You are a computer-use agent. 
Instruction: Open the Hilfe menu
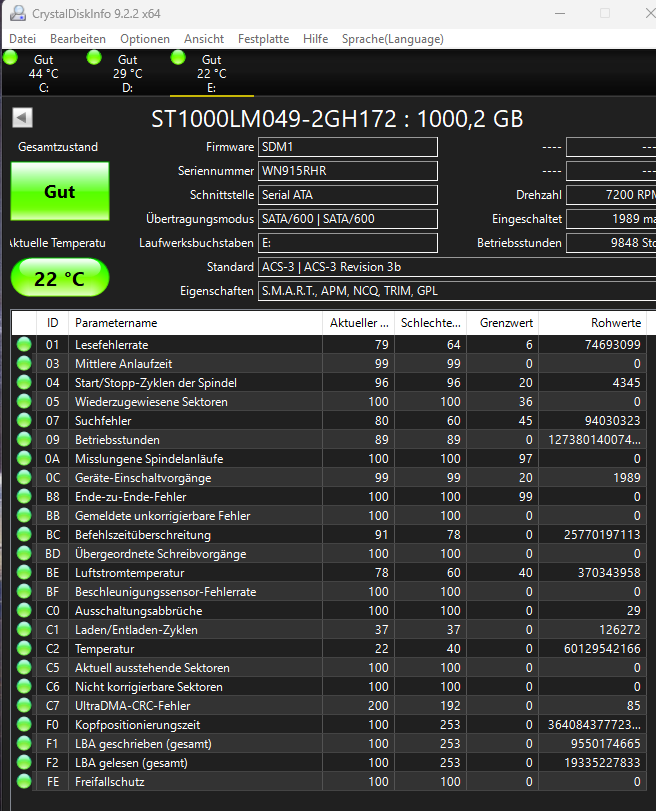(316, 39)
